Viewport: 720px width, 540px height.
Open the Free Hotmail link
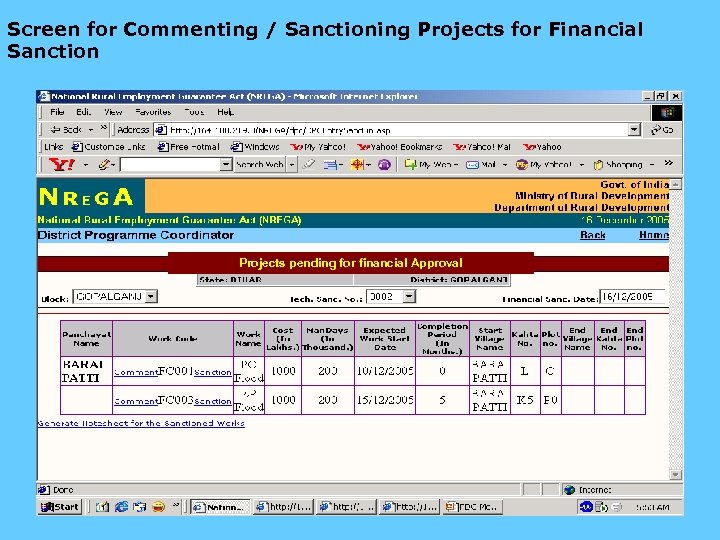click(189, 147)
